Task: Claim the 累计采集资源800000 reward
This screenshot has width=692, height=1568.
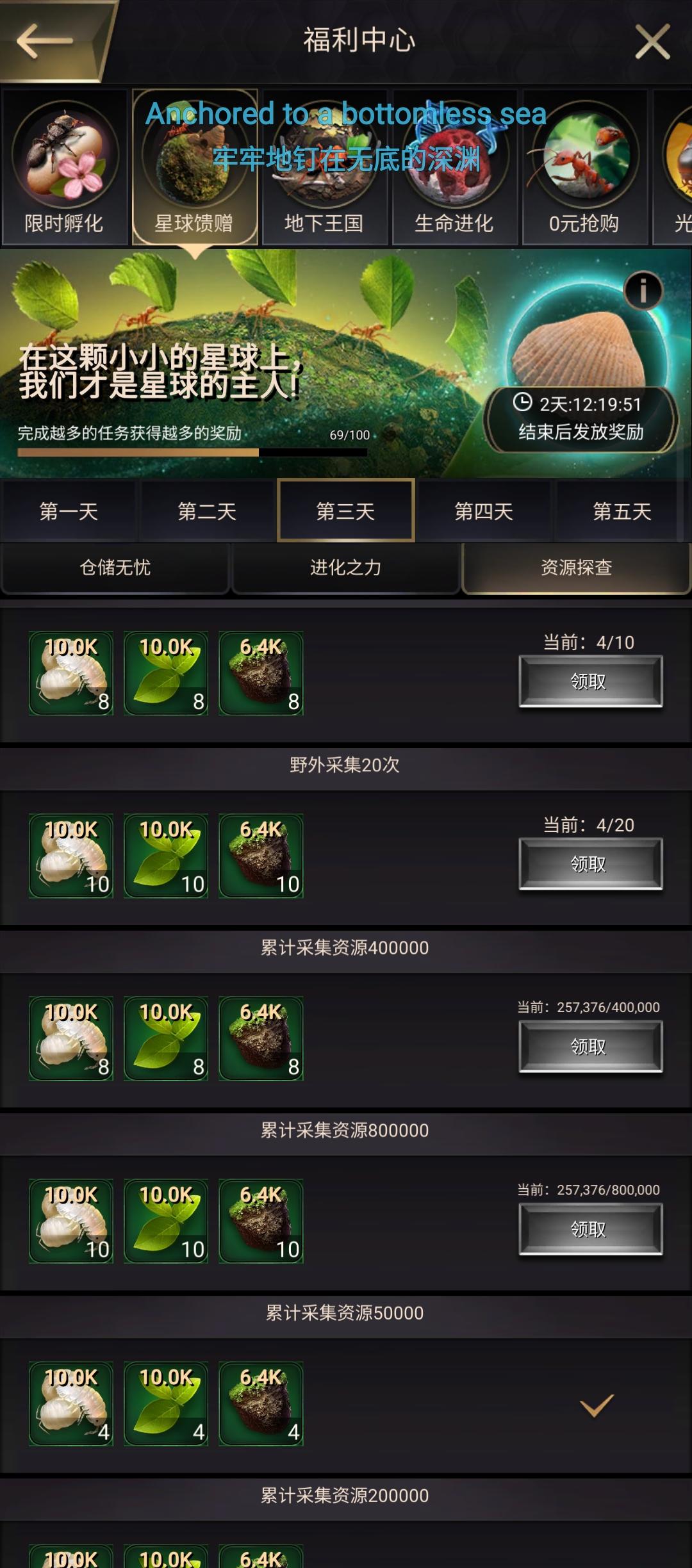Action: click(x=590, y=1229)
